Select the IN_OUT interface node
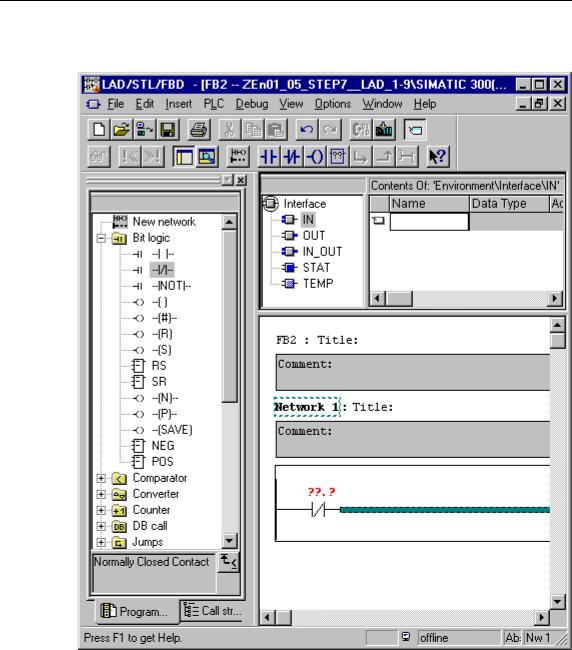The height and width of the screenshot is (650, 572). click(322, 252)
